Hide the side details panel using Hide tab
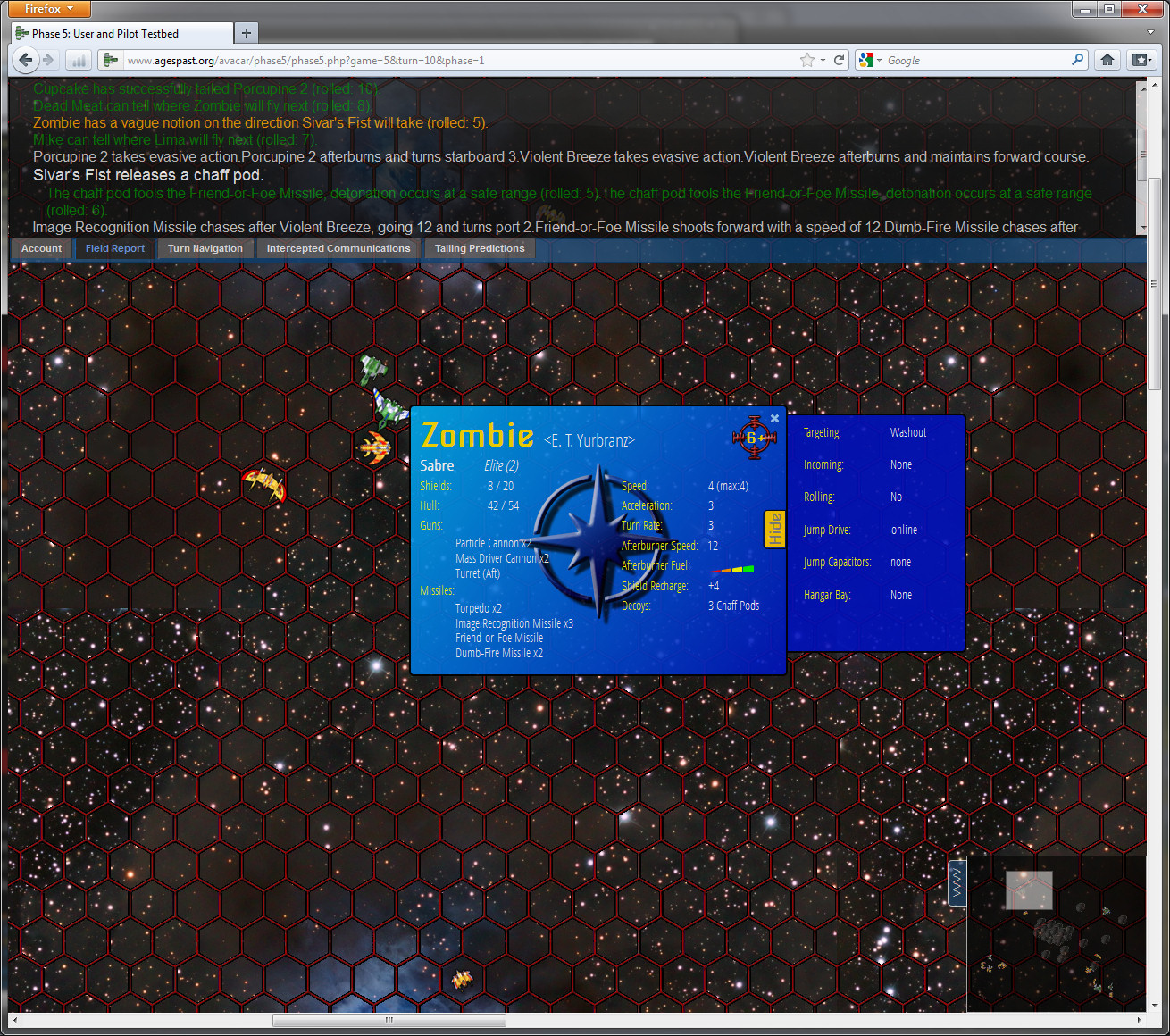The width and height of the screenshot is (1170, 1036). pos(774,530)
